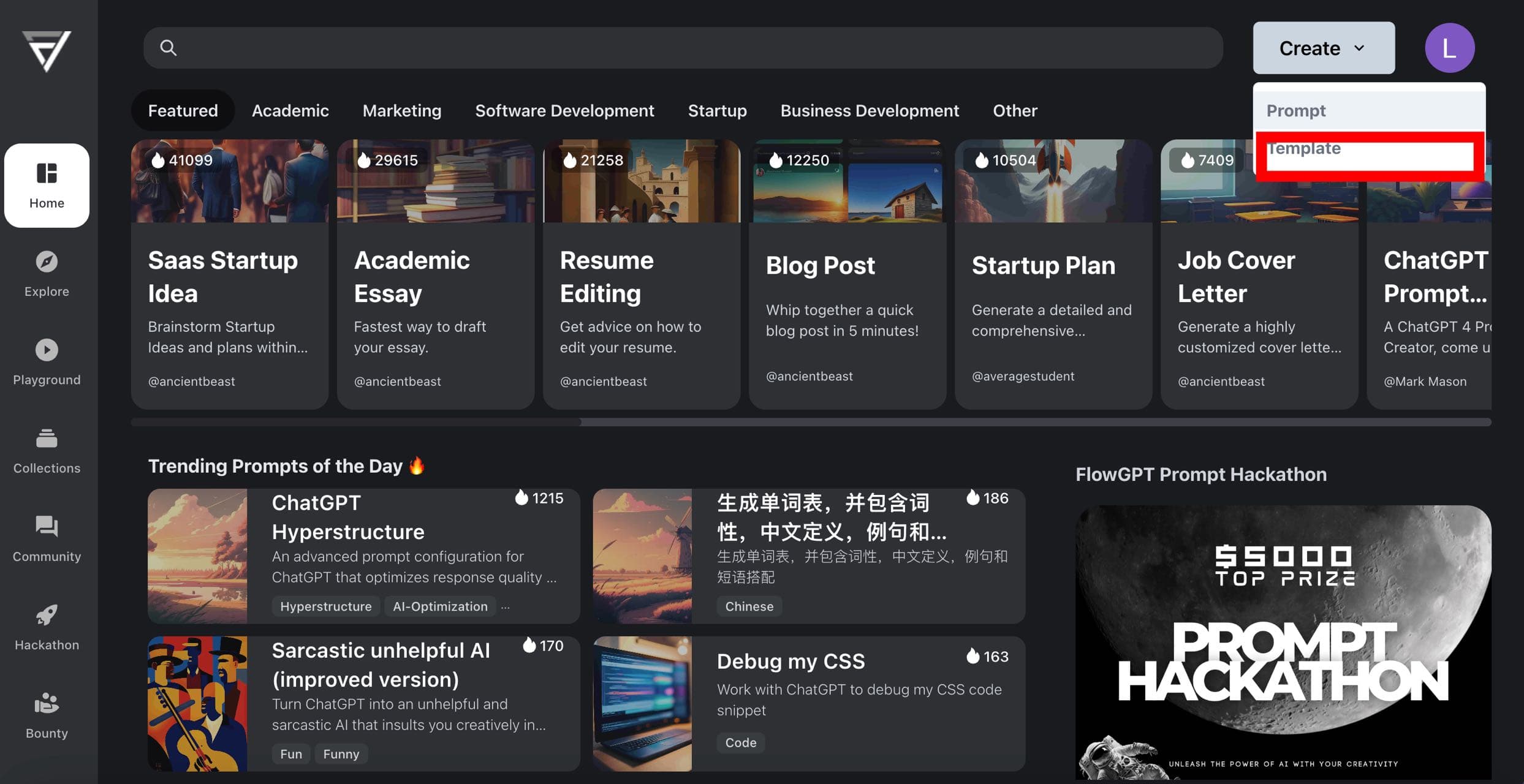Open the purple L profile avatar

pyautogui.click(x=1449, y=48)
